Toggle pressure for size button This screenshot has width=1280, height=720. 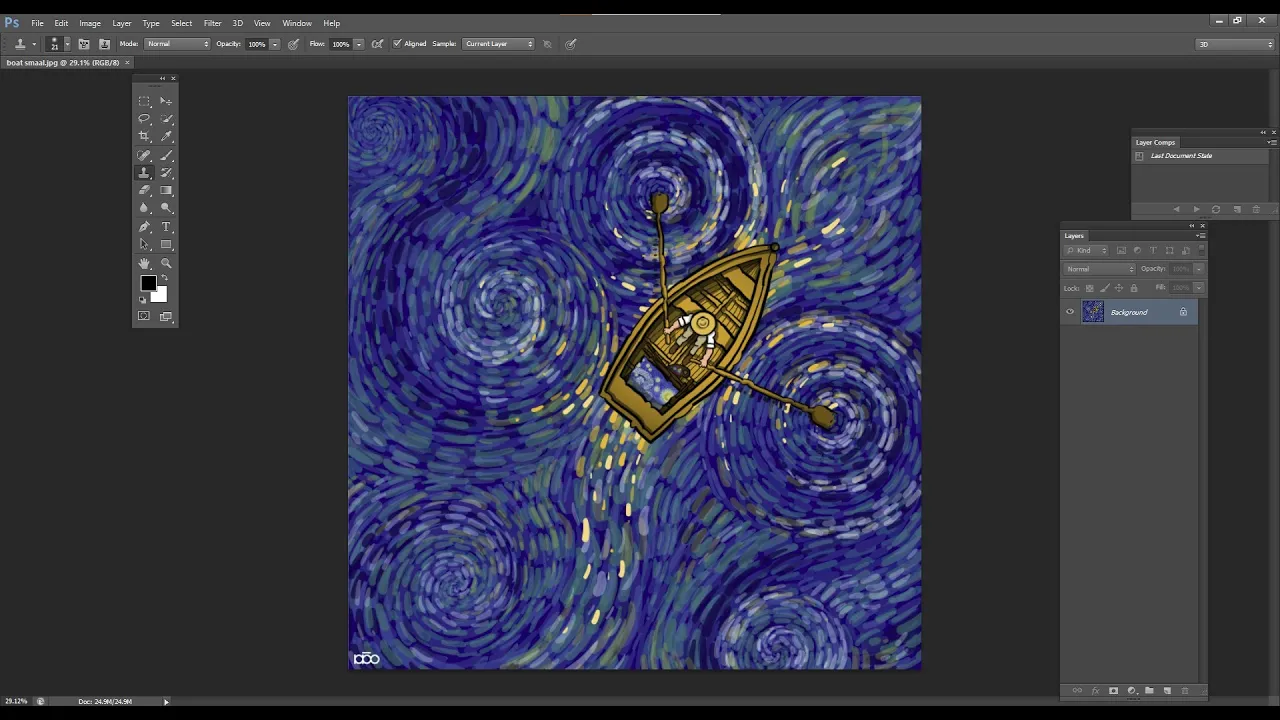pos(571,44)
